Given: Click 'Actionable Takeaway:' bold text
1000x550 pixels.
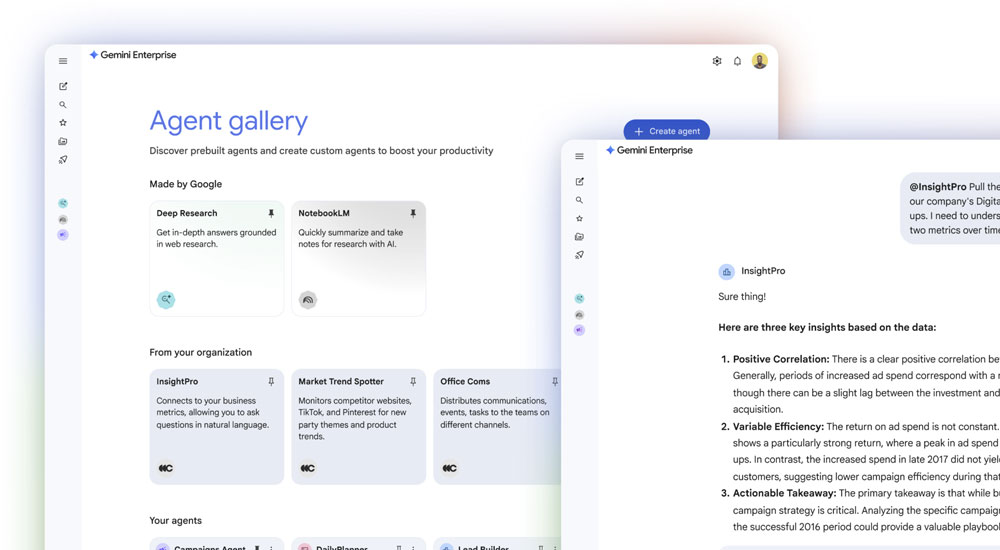Looking at the screenshot, I should 784,493.
